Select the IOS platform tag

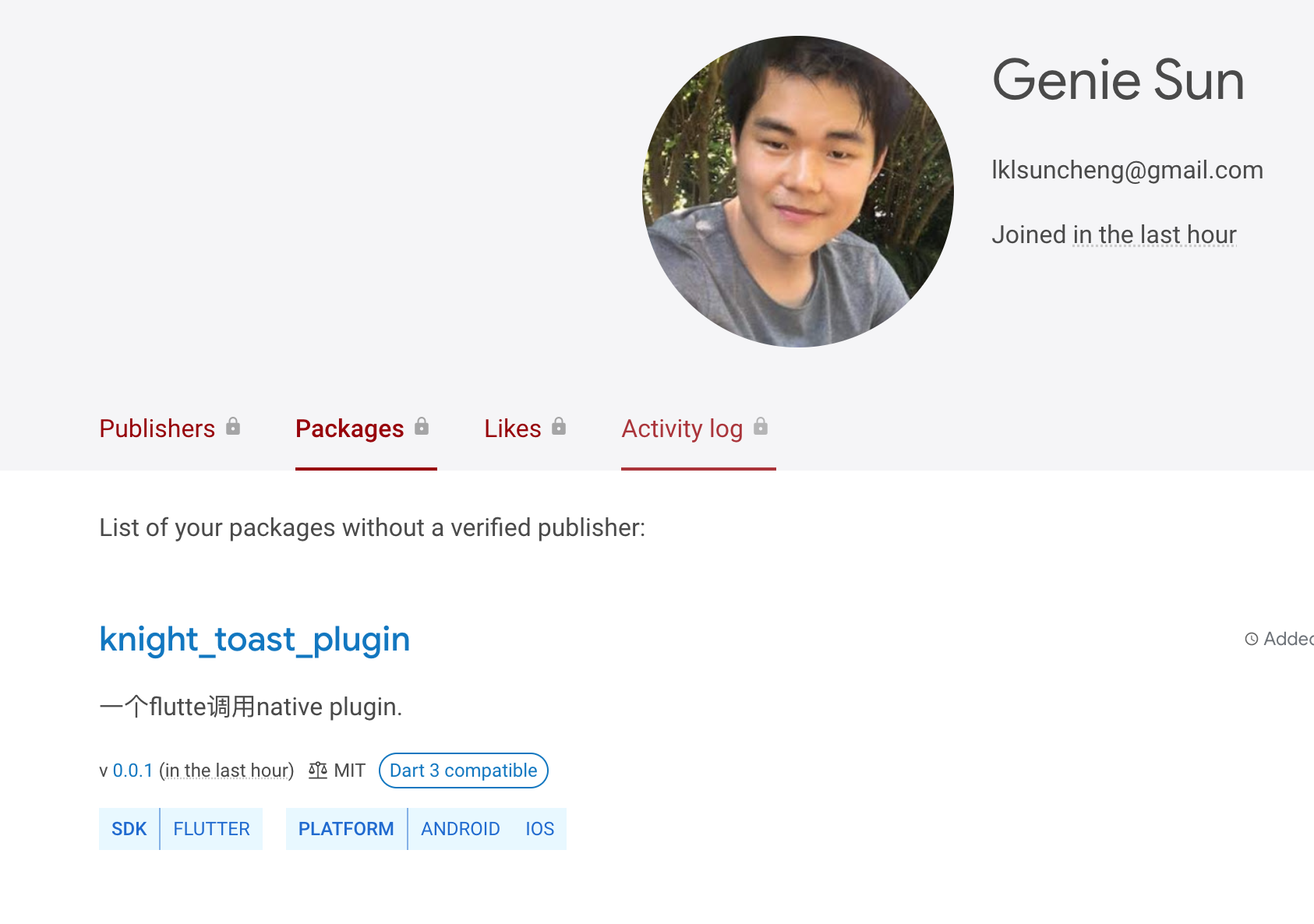[x=539, y=829]
